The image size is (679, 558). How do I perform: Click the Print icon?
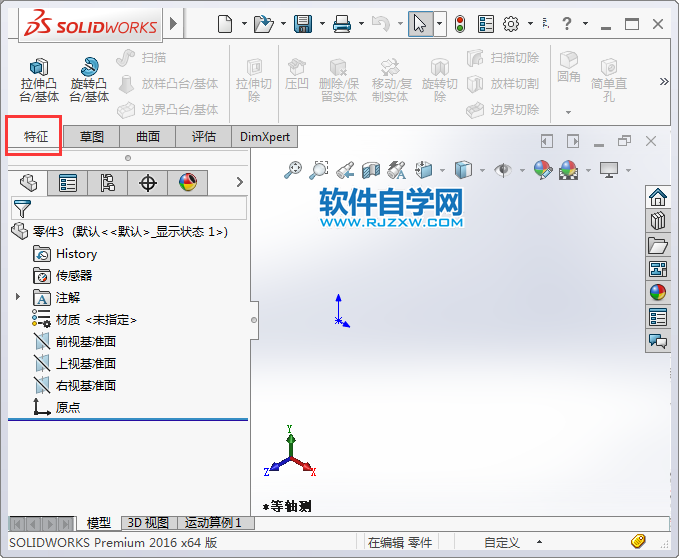342,24
